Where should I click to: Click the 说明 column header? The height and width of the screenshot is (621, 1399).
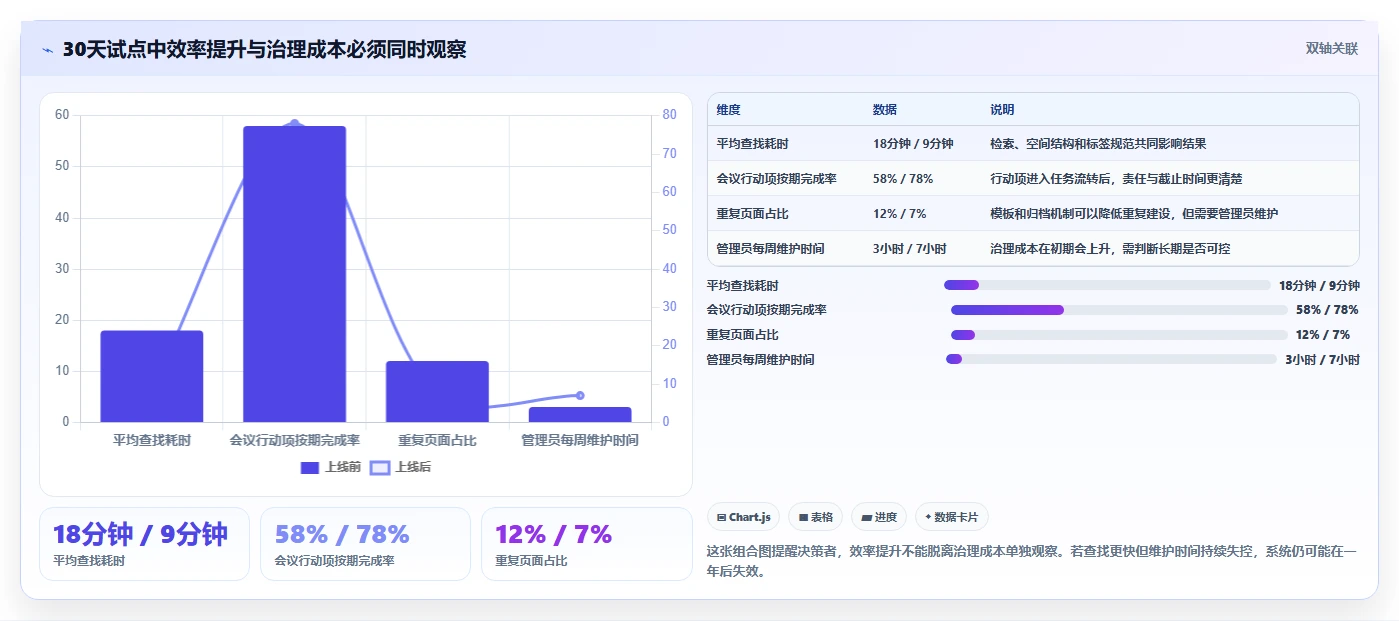point(1002,110)
